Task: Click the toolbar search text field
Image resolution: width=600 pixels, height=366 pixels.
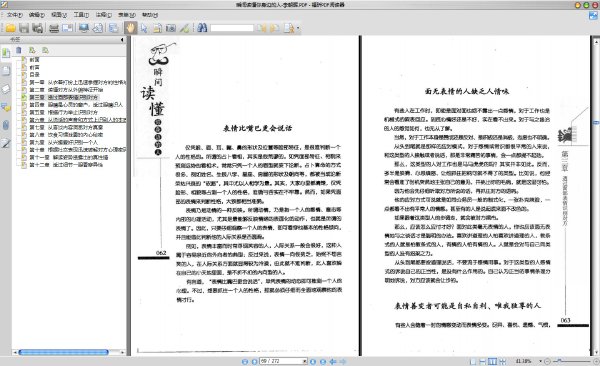Action: [x=232, y=28]
